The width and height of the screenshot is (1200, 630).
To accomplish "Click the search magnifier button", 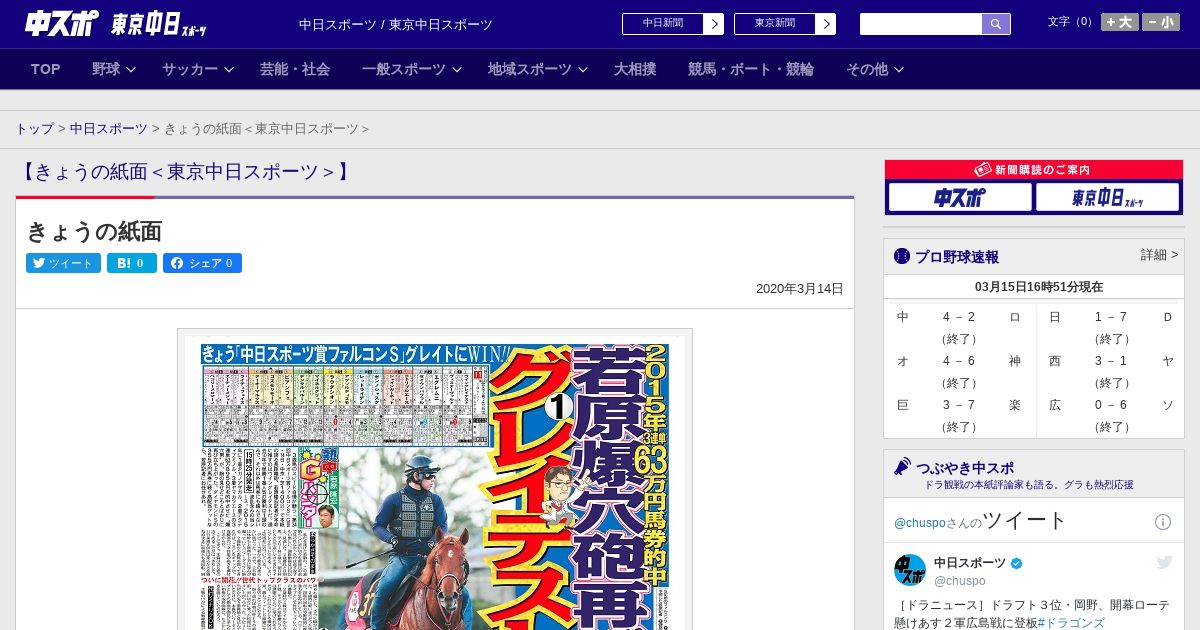I will click(996, 24).
